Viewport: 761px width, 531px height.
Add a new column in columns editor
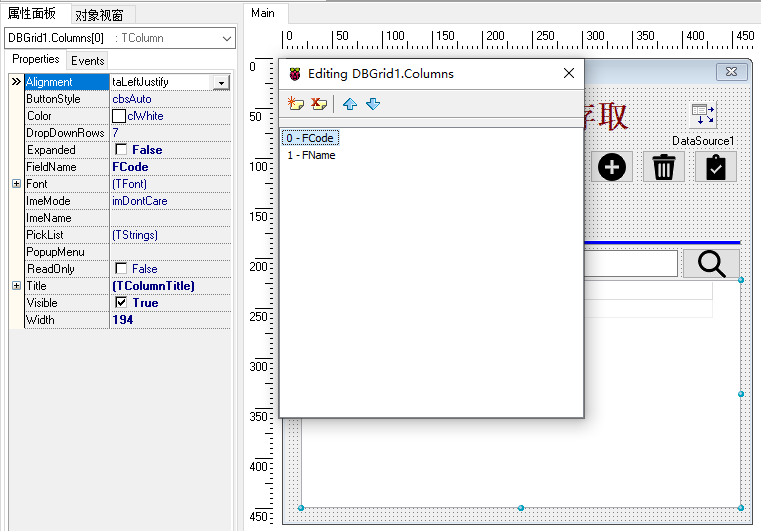tap(296, 103)
